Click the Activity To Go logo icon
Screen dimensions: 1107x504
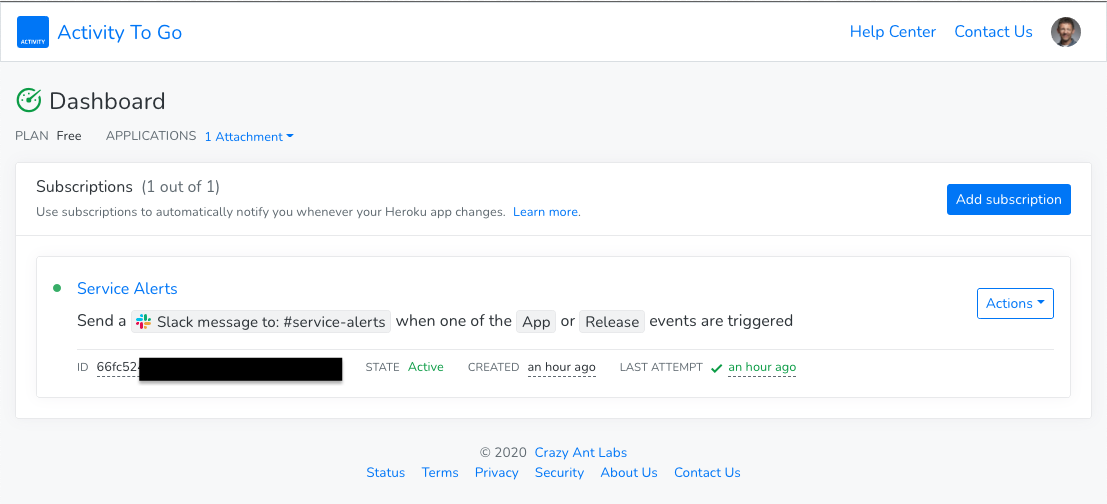point(33,32)
